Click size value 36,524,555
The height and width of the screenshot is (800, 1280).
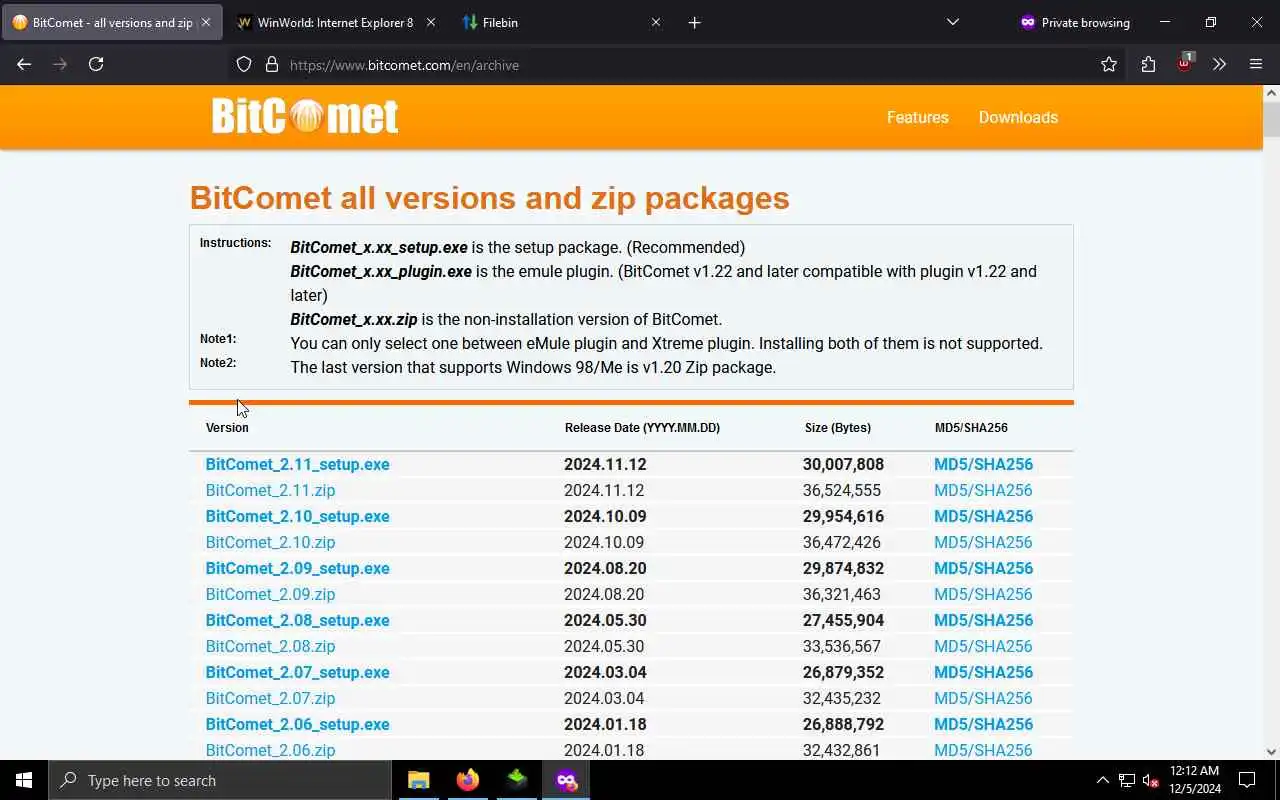pos(842,490)
